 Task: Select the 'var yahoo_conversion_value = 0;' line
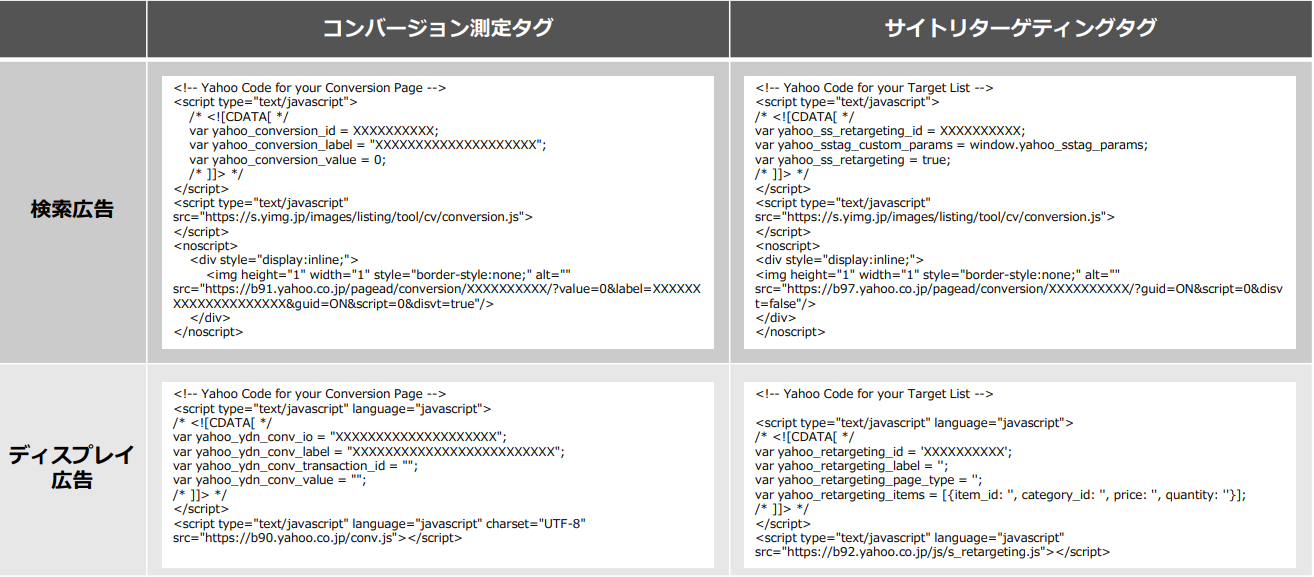tap(287, 159)
